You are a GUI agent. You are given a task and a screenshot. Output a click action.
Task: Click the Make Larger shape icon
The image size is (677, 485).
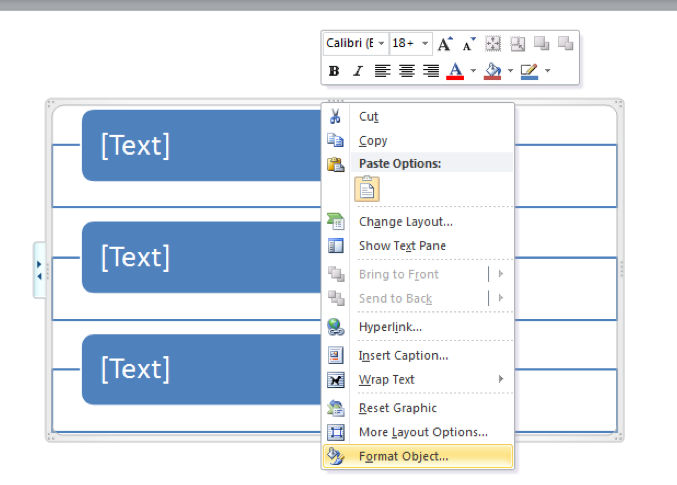pyautogui.click(x=493, y=44)
